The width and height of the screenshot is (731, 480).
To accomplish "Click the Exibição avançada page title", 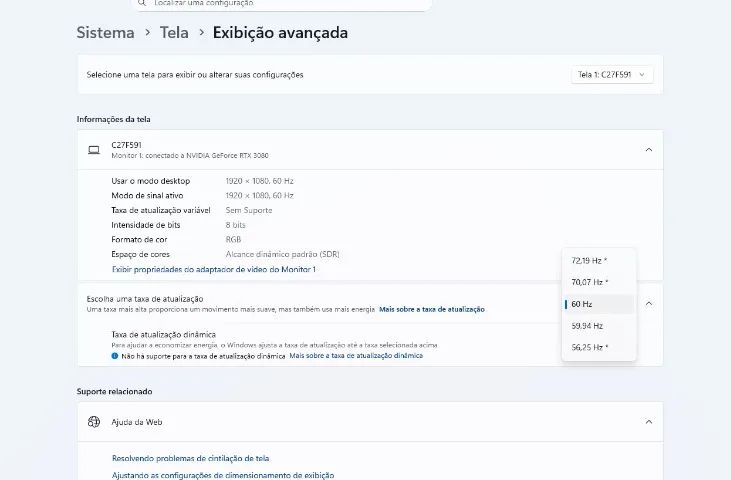I will [280, 33].
